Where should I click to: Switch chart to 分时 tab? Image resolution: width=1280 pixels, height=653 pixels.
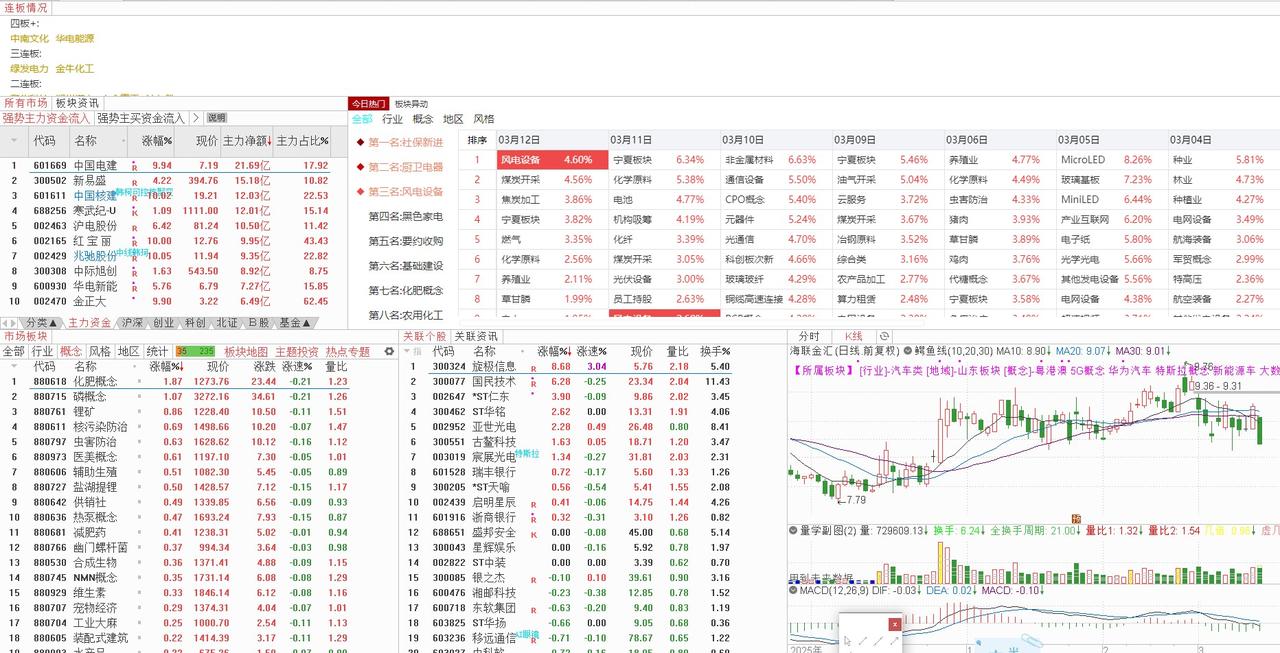pos(808,336)
